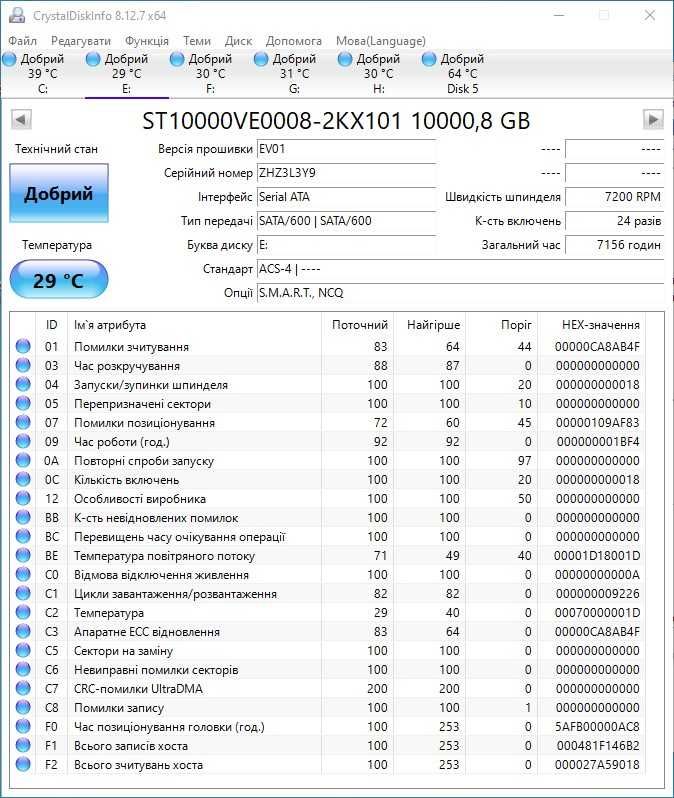Click the Поточний column header
Image resolution: width=674 pixels, height=798 pixels.
coord(359,325)
